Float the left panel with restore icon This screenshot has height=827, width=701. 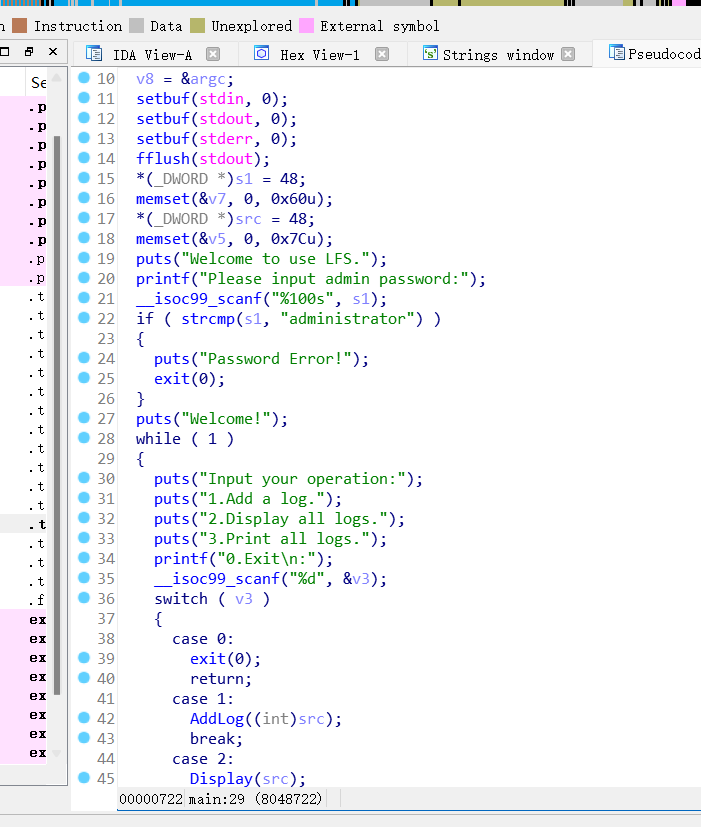click(x=29, y=51)
